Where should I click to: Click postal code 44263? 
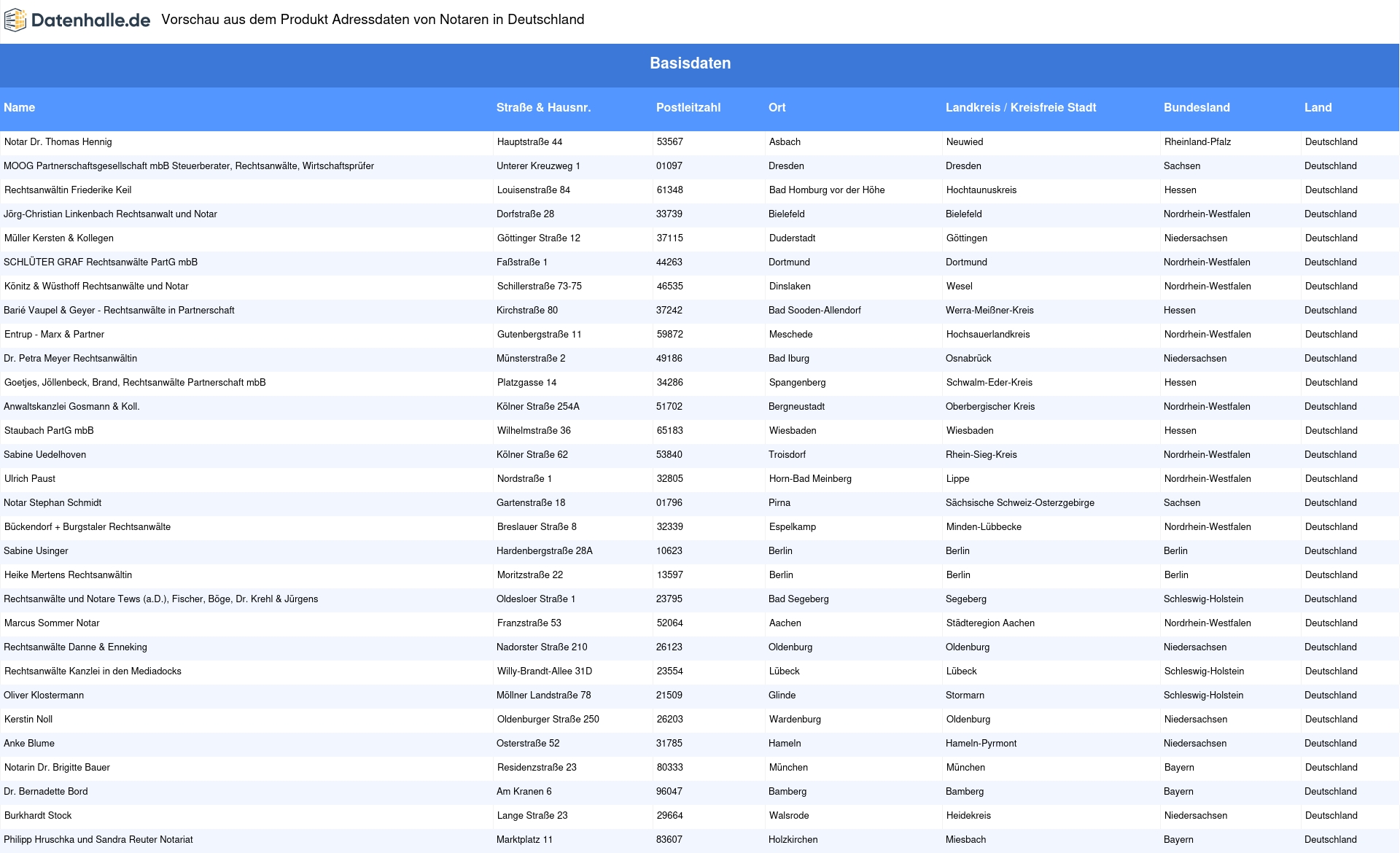(x=669, y=262)
